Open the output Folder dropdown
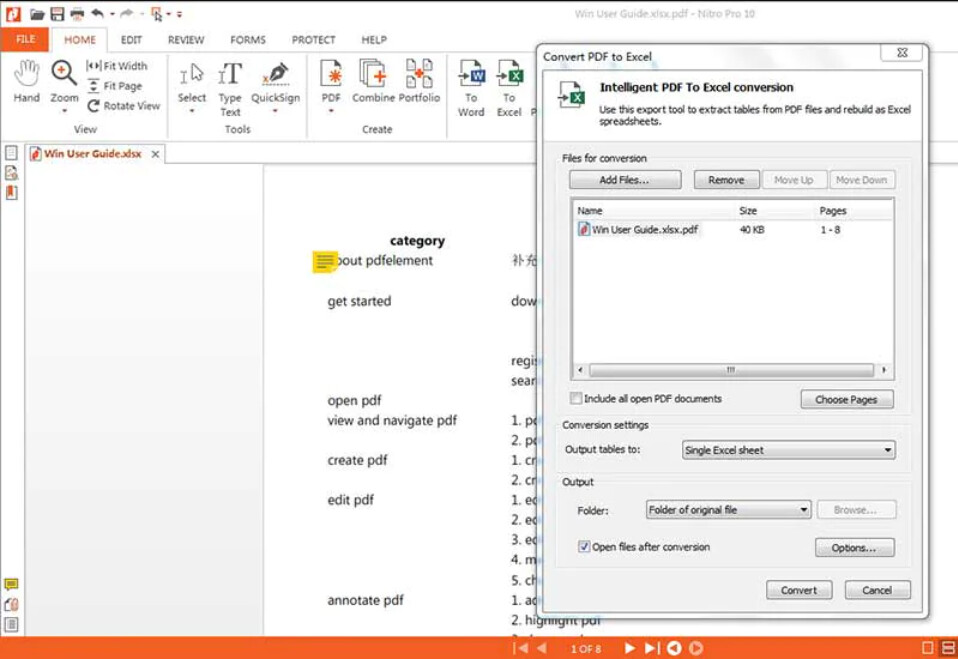The height and width of the screenshot is (659, 958). [728, 510]
